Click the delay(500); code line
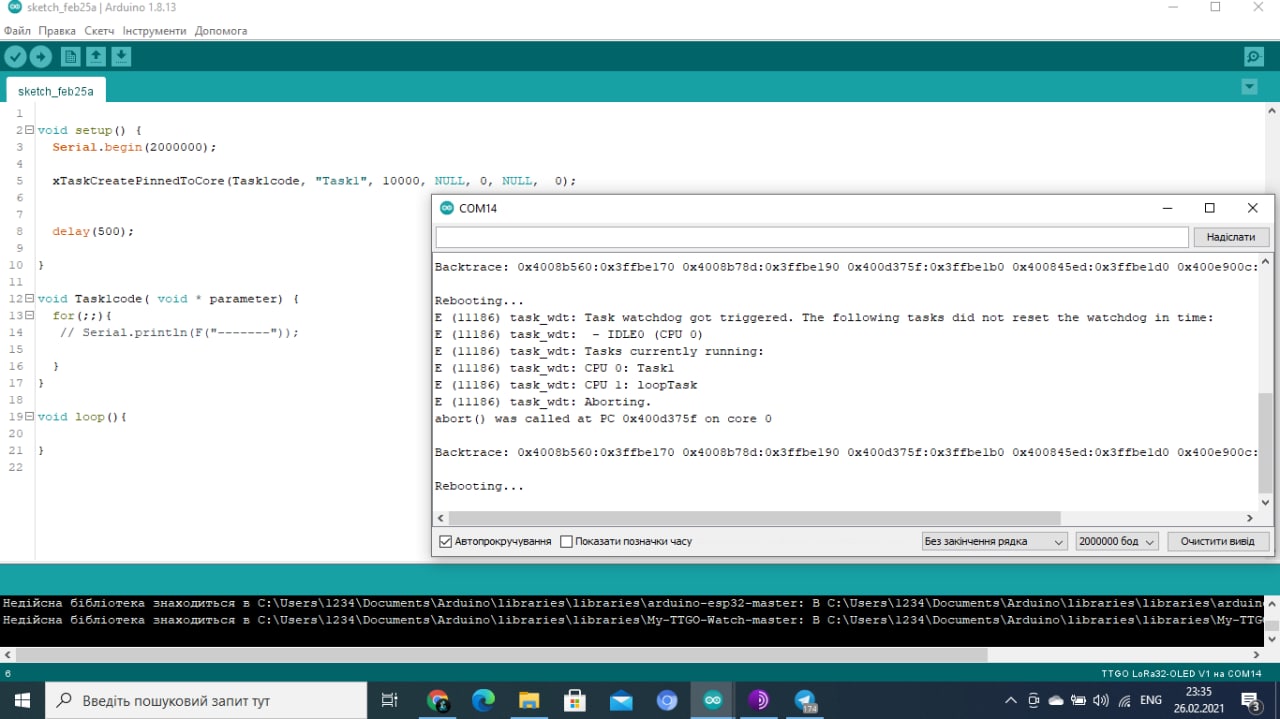 (93, 231)
